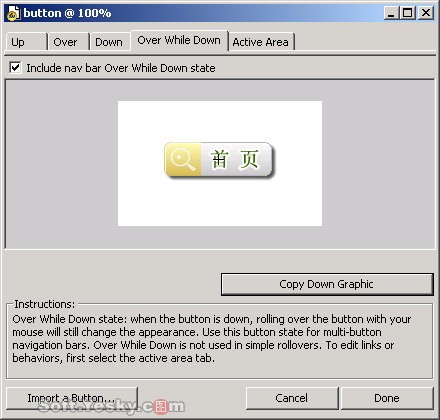This screenshot has height=420, width=440.
Task: Click Done to finish the button
Action: (x=387, y=398)
